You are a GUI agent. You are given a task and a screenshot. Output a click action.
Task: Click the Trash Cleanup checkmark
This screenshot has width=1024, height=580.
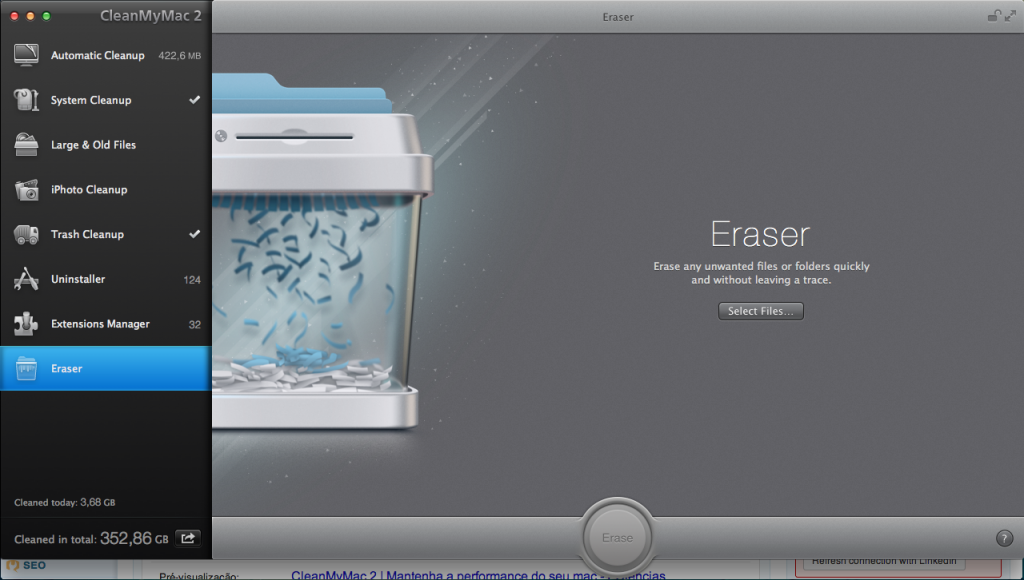click(195, 234)
